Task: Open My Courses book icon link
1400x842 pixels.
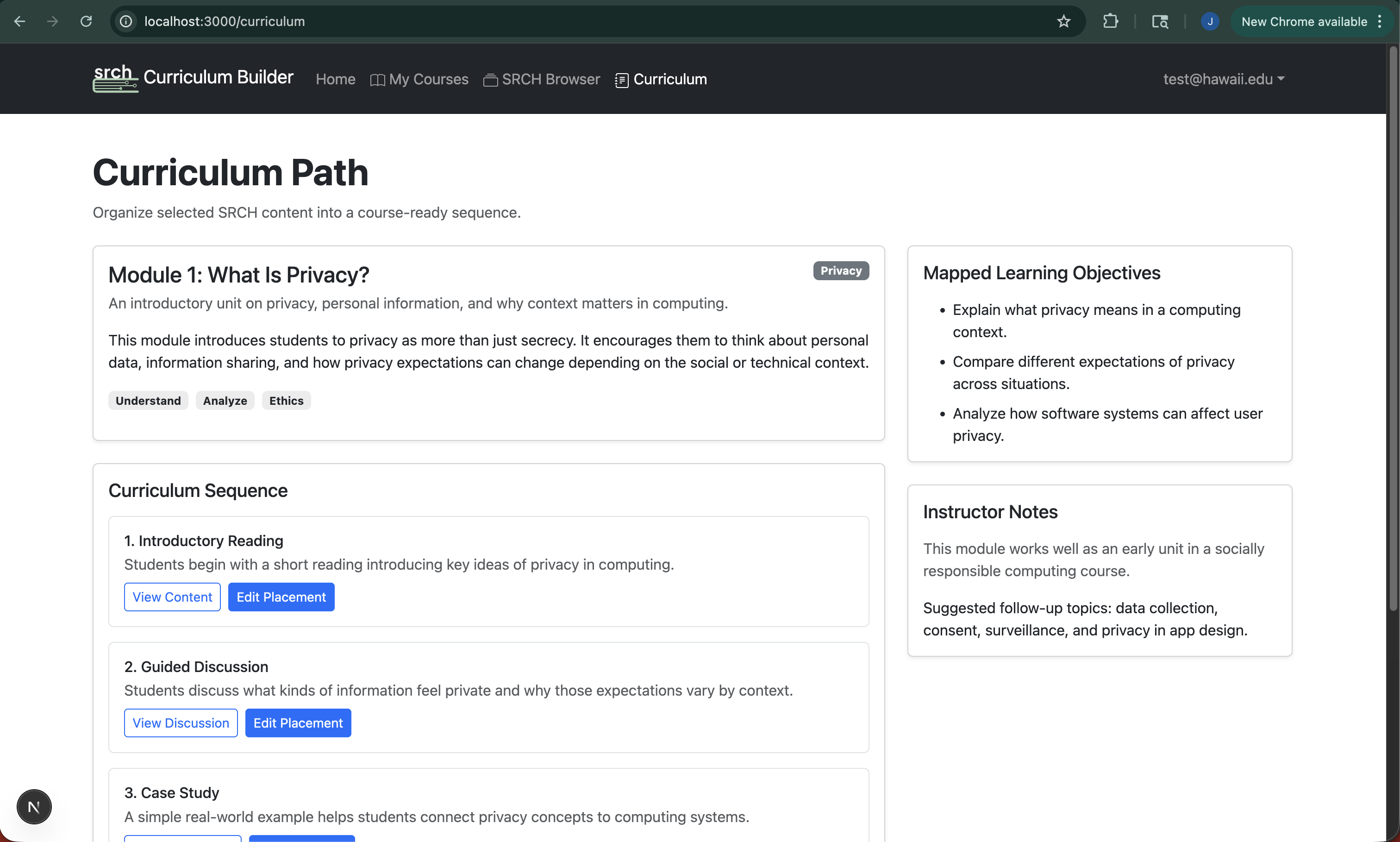Action: coord(377,80)
